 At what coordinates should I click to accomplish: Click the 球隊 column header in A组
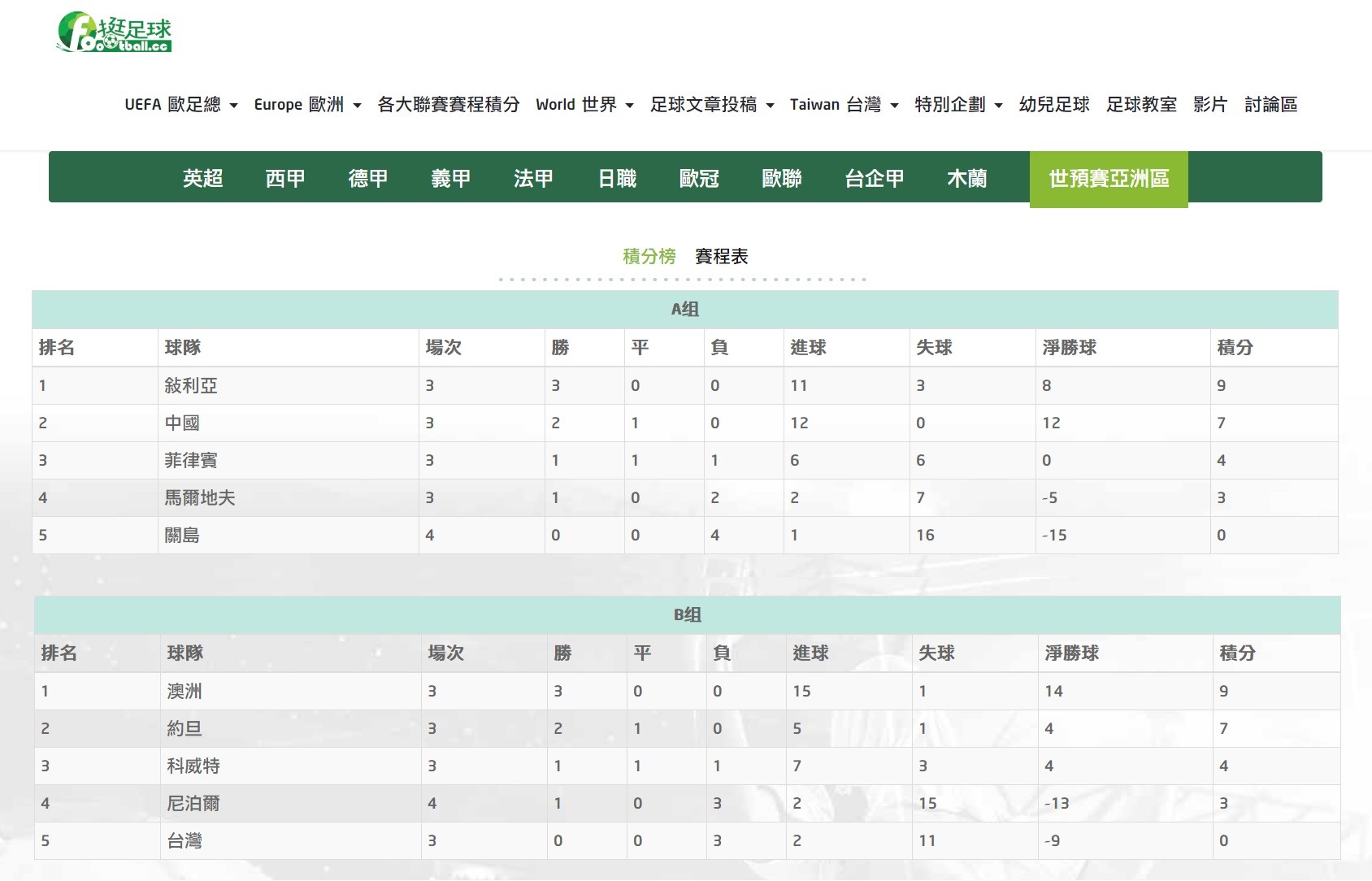[183, 347]
